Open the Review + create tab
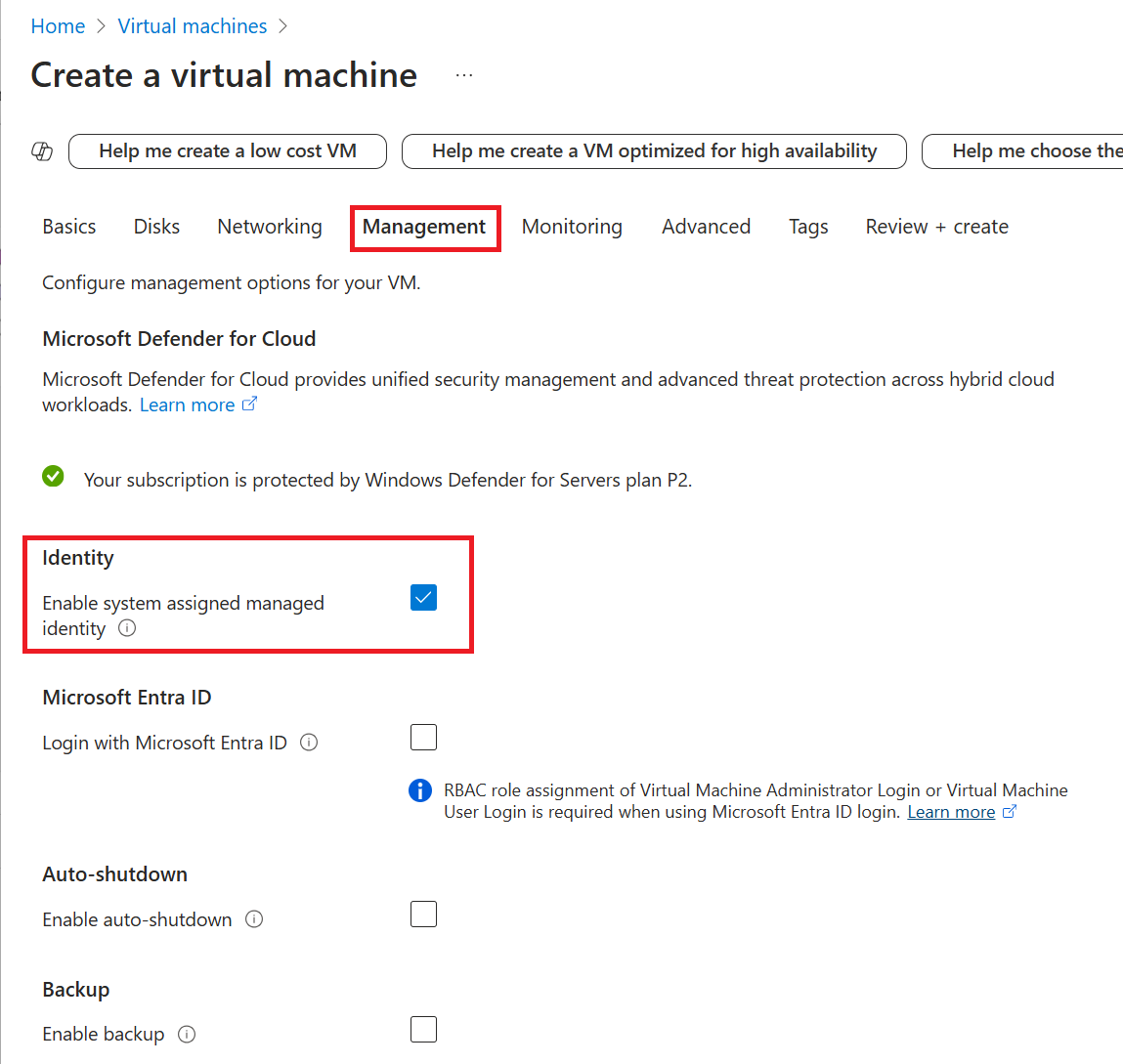This screenshot has height=1064, width=1123. click(935, 226)
